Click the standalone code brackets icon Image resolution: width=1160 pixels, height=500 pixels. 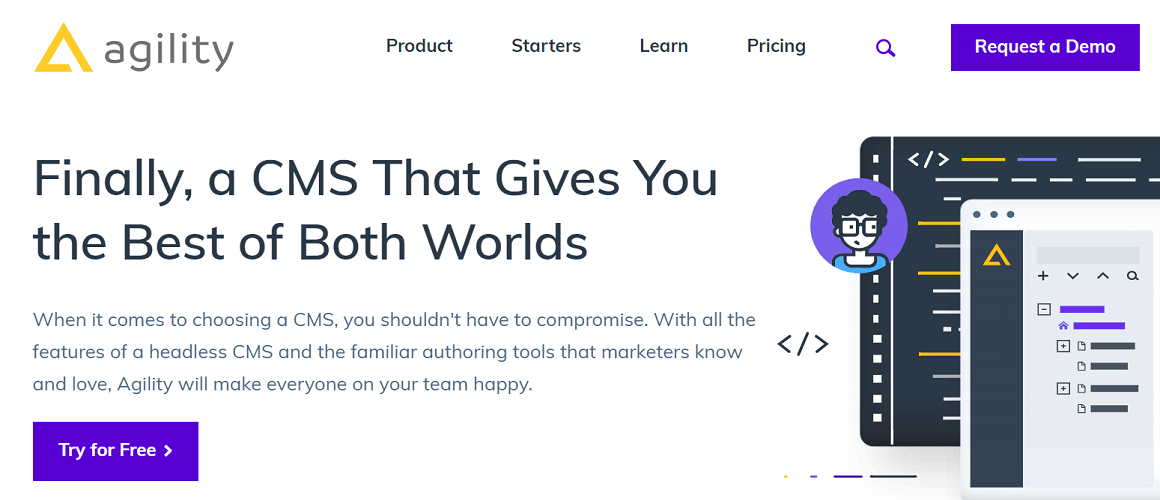click(x=802, y=344)
